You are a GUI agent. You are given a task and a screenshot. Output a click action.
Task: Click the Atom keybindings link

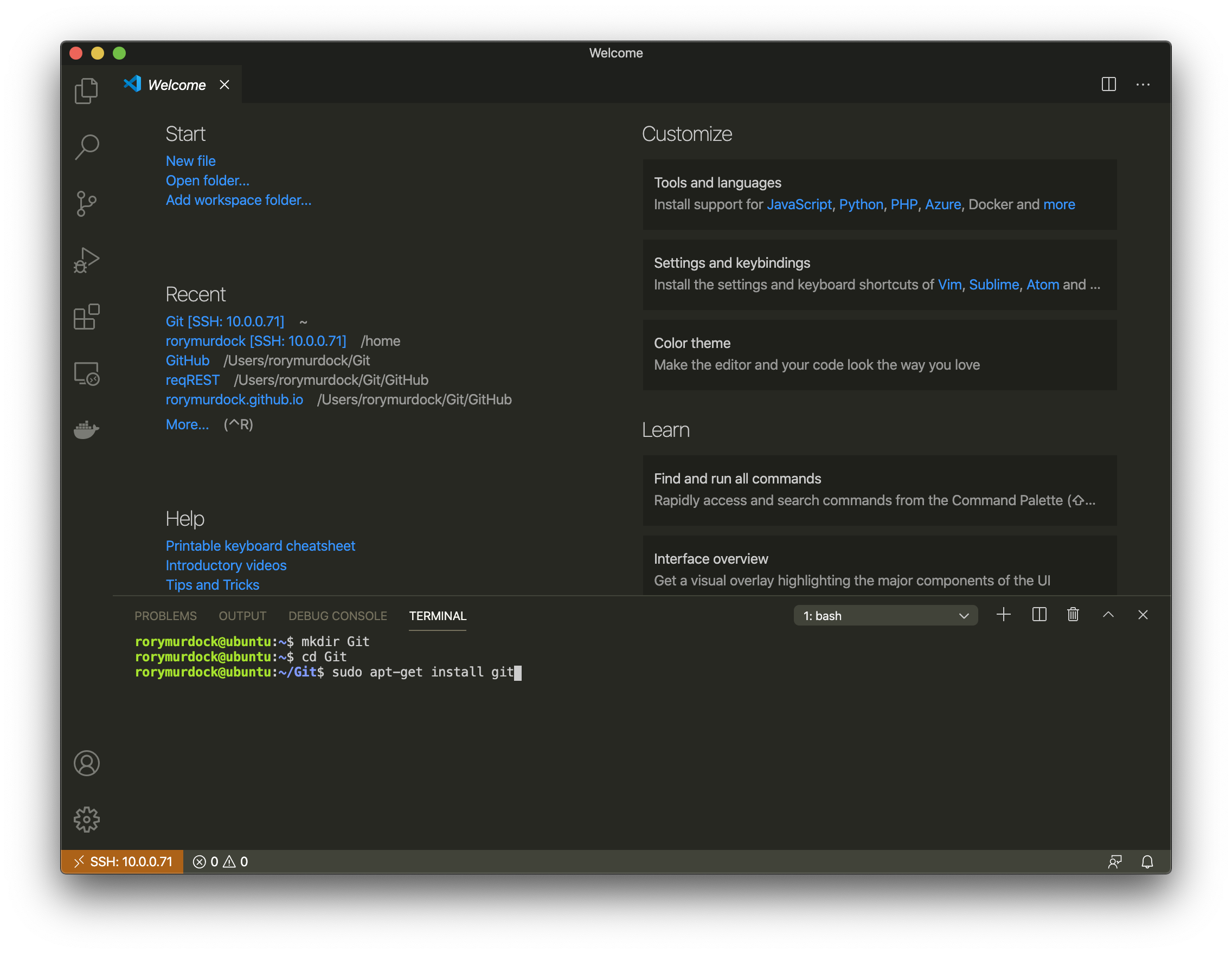coord(1042,285)
